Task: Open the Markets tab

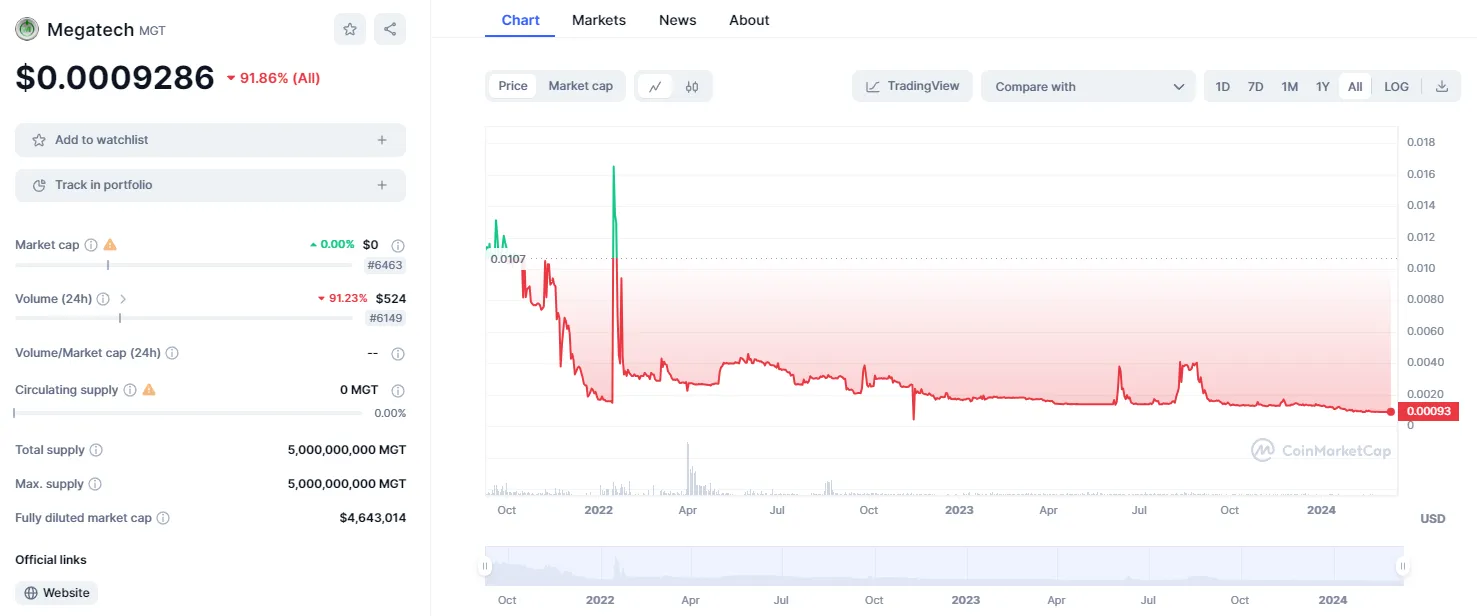Action: pos(599,20)
